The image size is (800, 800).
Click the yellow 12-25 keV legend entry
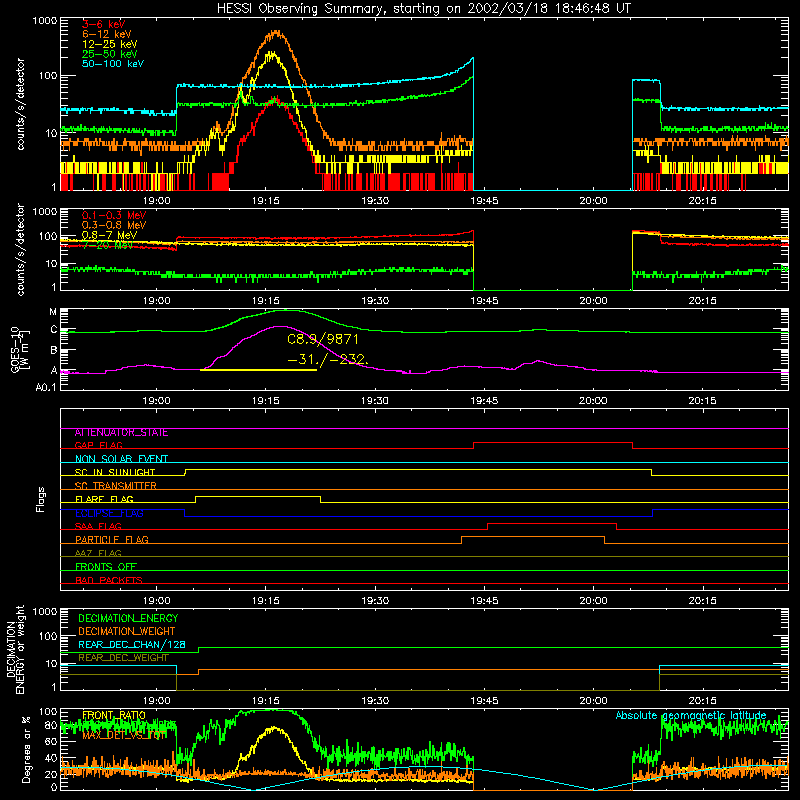(x=110, y=44)
